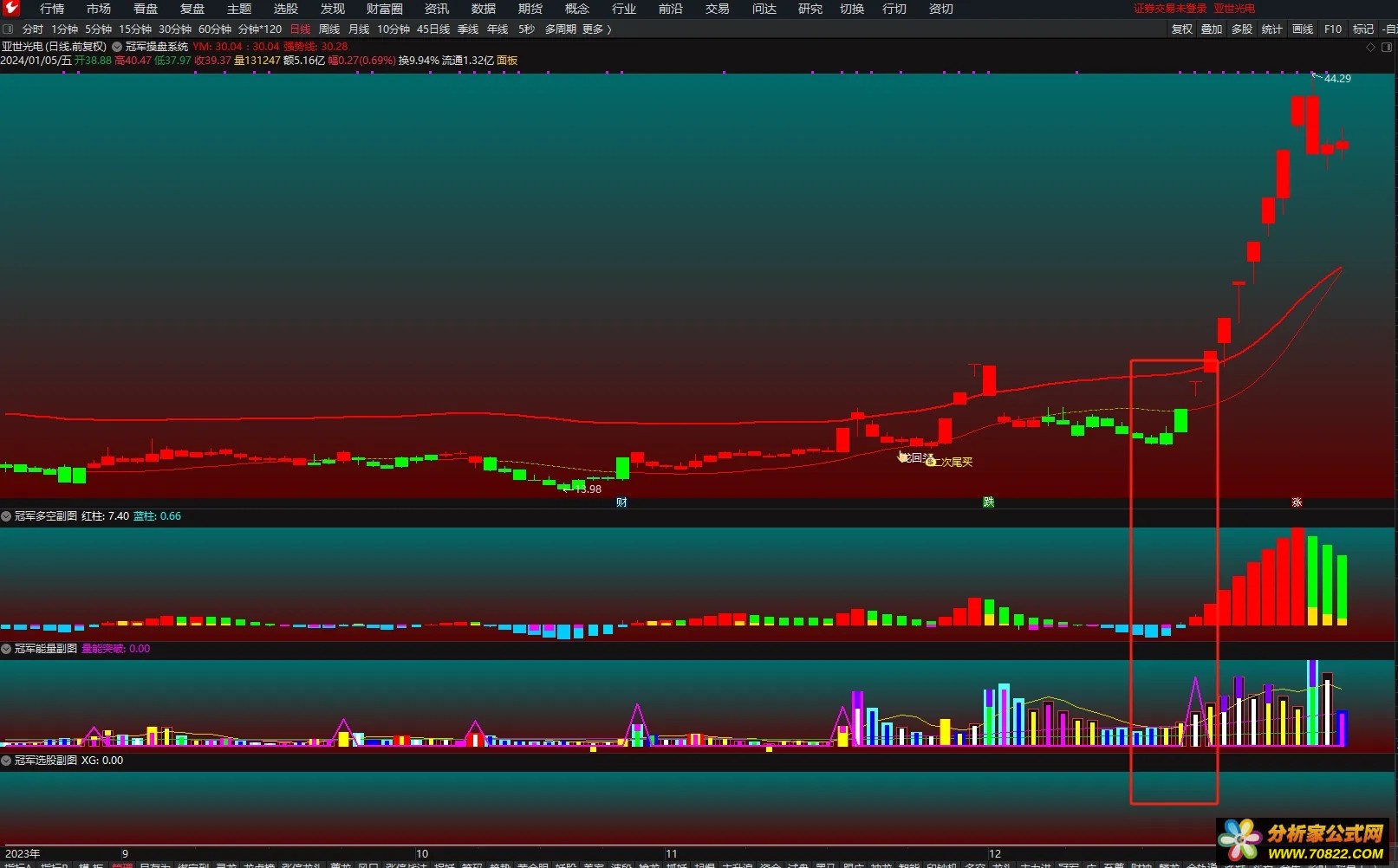This screenshot has width=1398, height=868.
Task: Open the 交易 menu
Action: 718,9
